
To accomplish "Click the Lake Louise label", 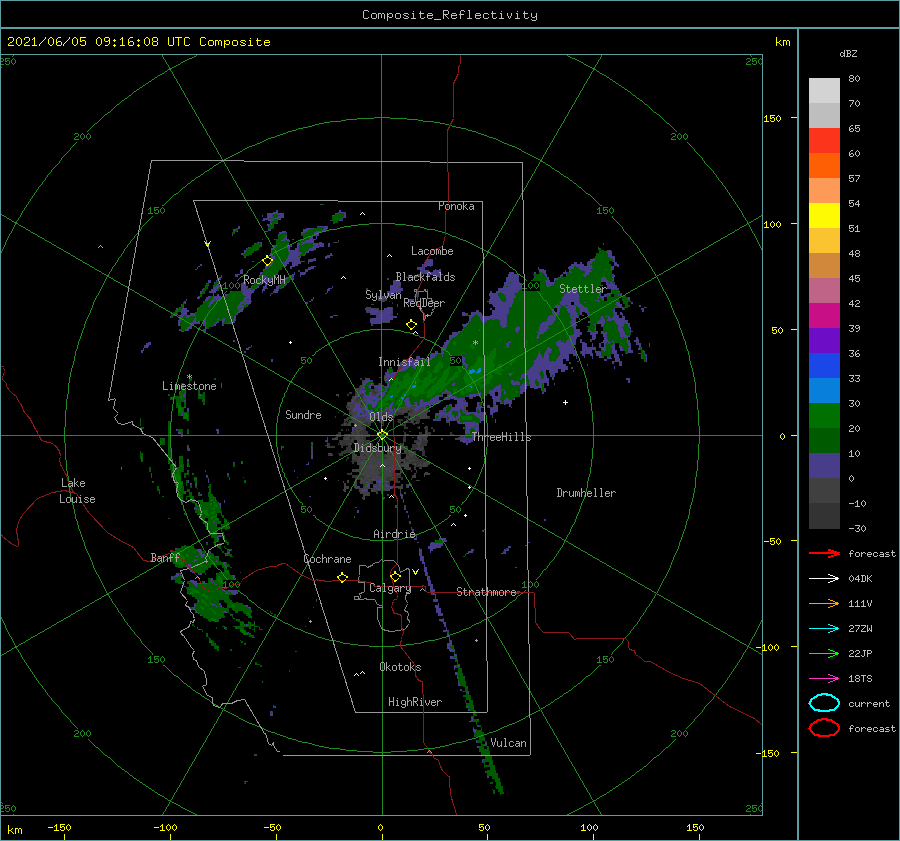I will point(77,491).
